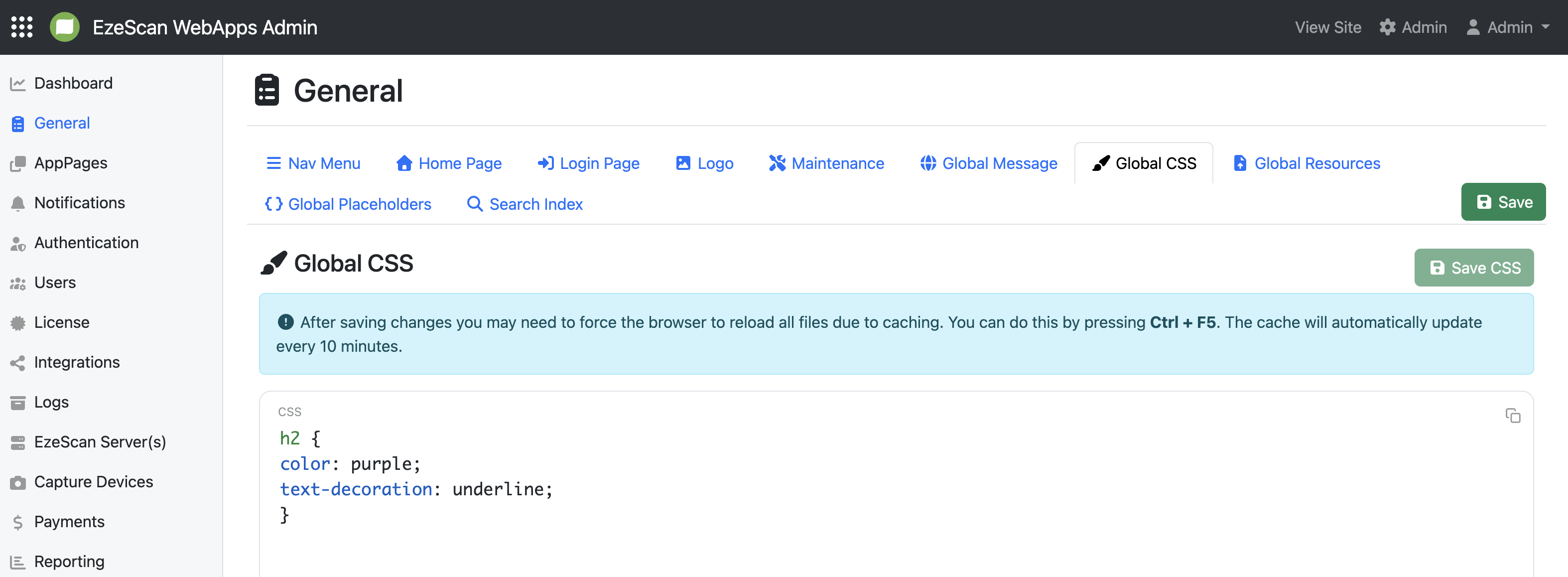Open the Login Page tab
The height and width of the screenshot is (577, 1568).
(x=589, y=163)
